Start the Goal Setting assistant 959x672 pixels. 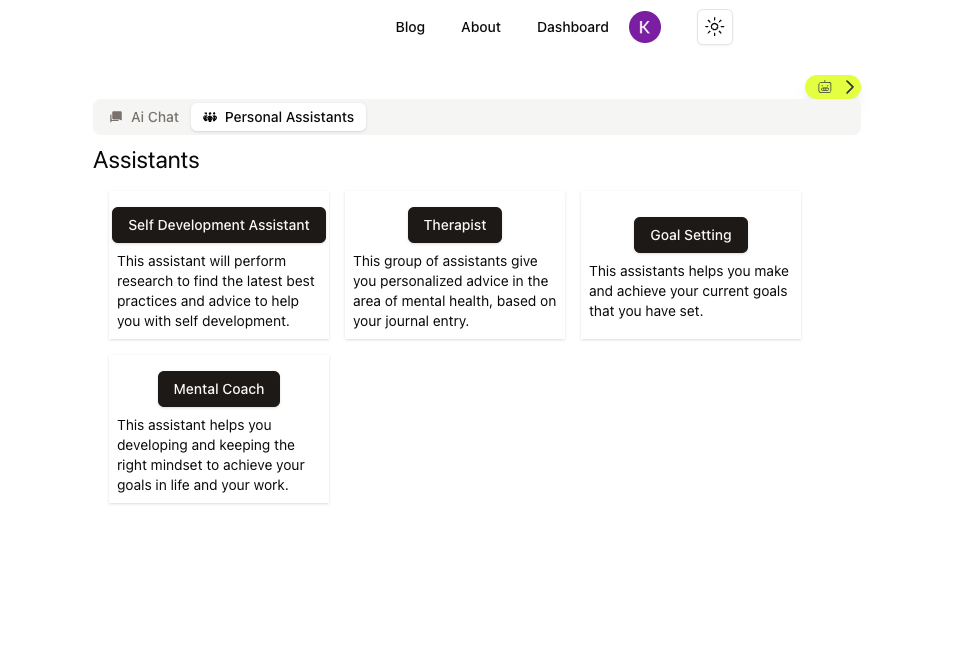pos(691,235)
